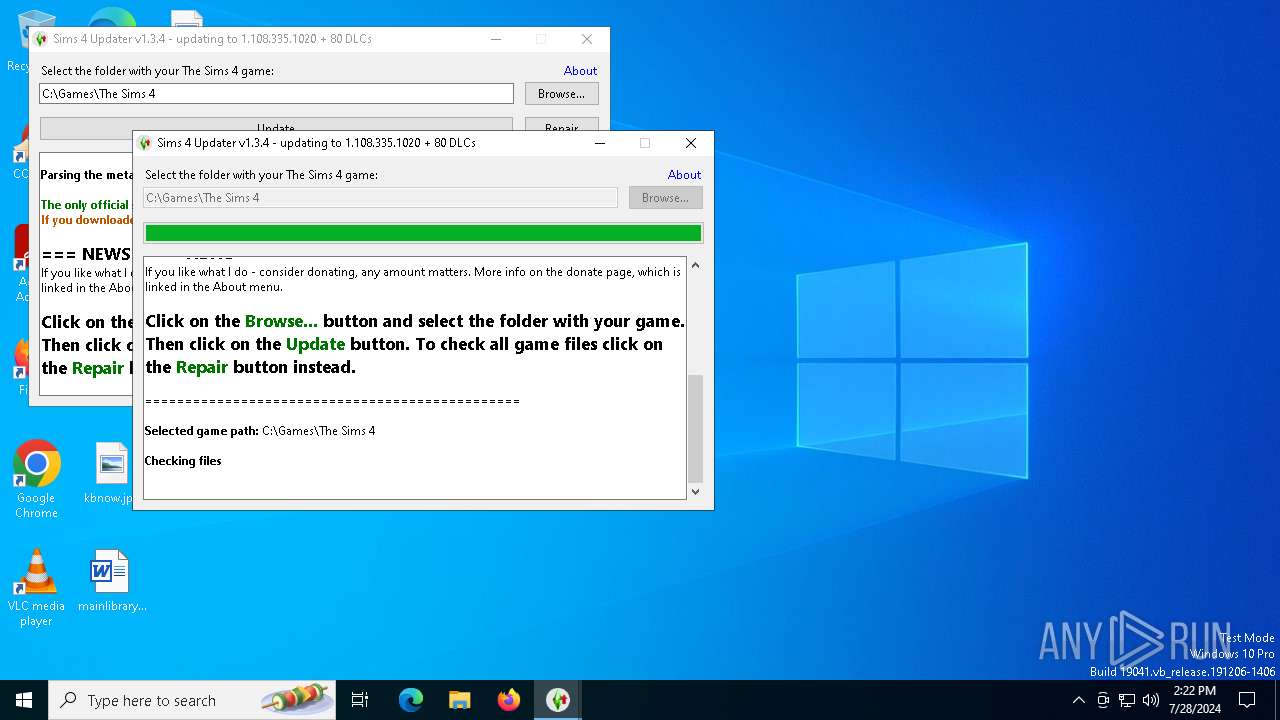Click the Update button in background window
The height and width of the screenshot is (720, 1280).
coord(276,125)
